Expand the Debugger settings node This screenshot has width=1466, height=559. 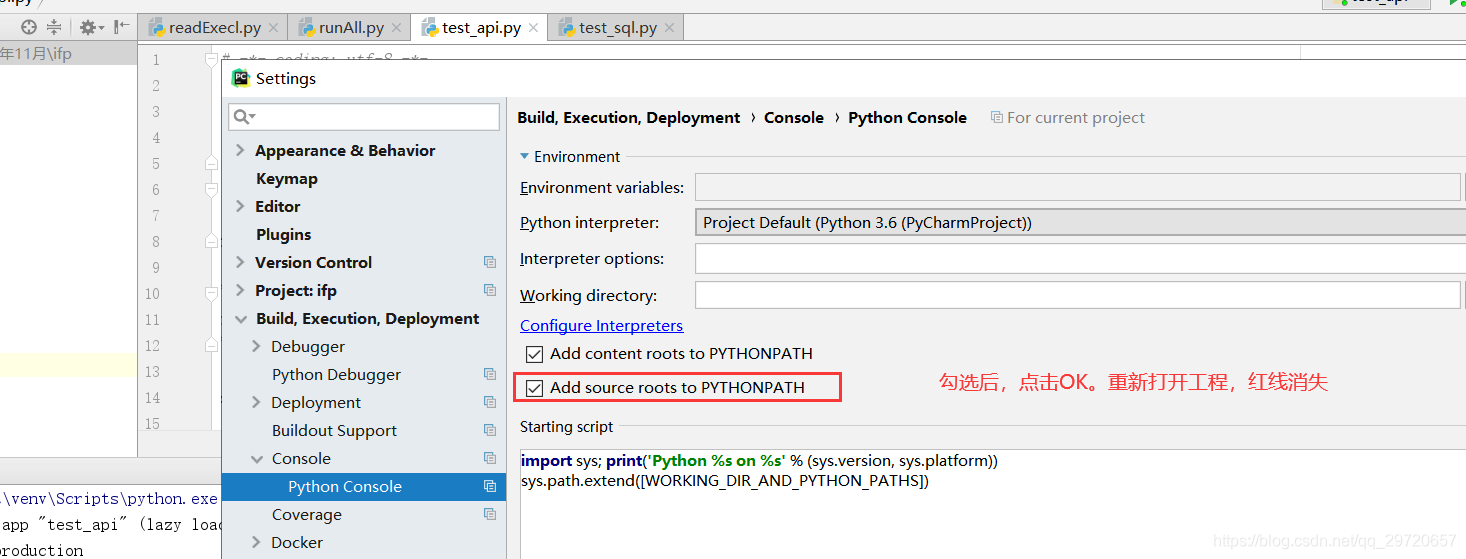(256, 346)
